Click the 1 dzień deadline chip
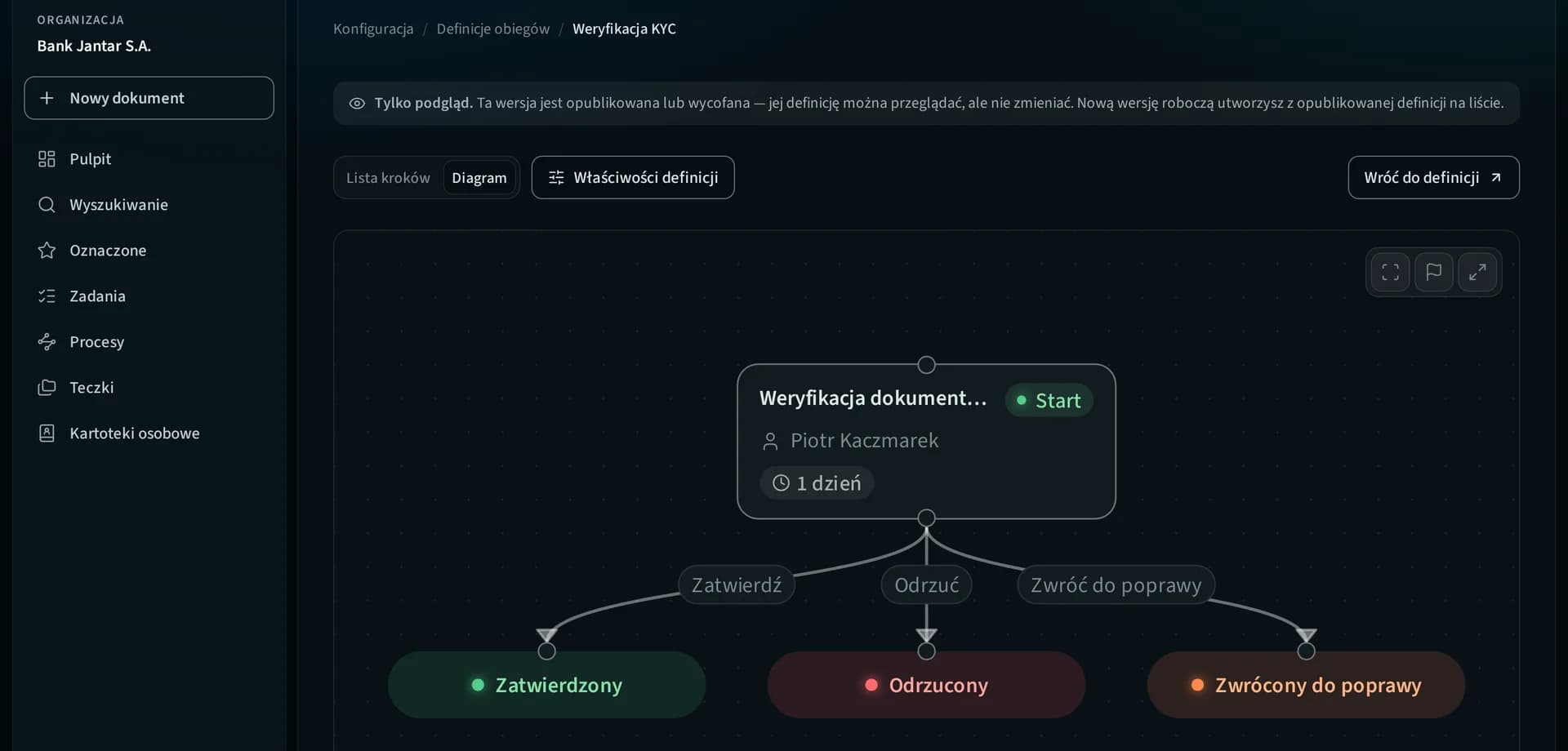Viewport: 1568px width, 751px height. pos(817,483)
